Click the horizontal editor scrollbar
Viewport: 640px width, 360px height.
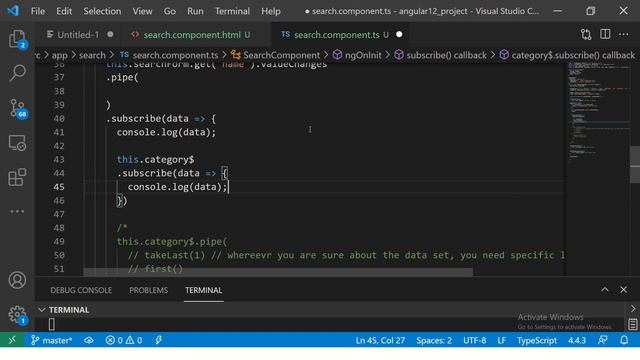click(278, 272)
